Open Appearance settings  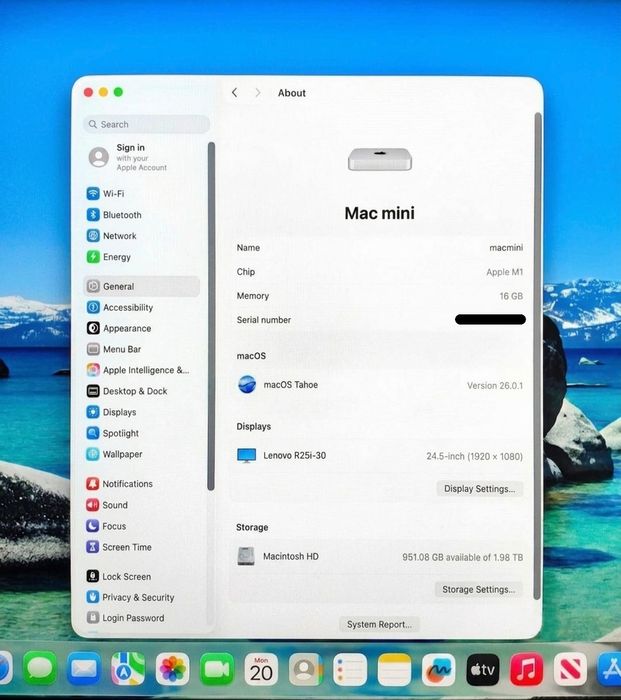119,328
